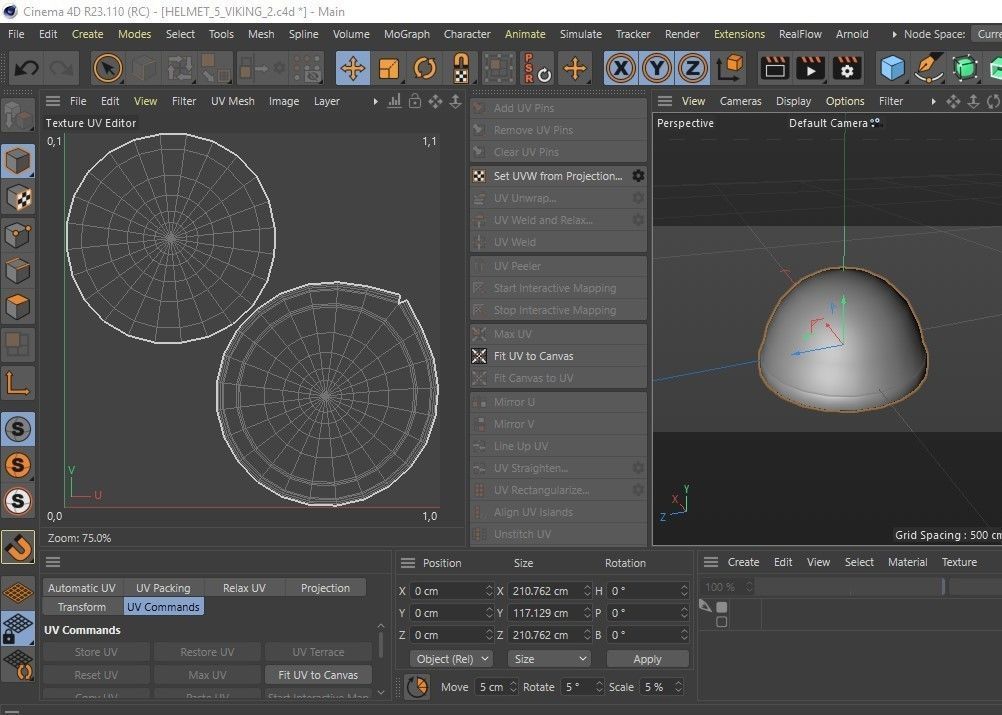Toggle the X axis lock
Image resolution: width=1002 pixels, height=715 pixels.
pyautogui.click(x=621, y=68)
